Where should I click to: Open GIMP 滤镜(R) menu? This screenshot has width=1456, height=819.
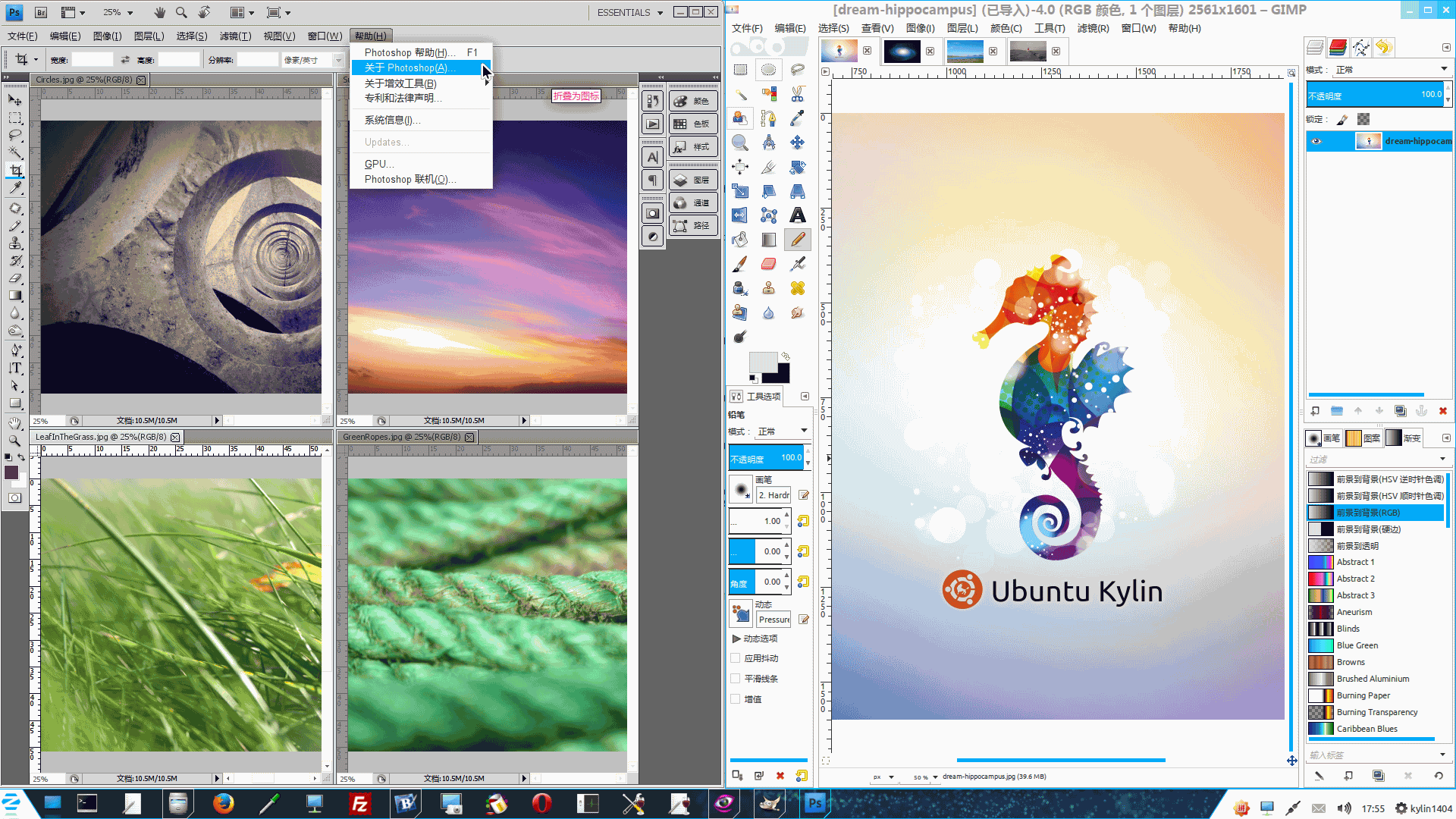1093,28
